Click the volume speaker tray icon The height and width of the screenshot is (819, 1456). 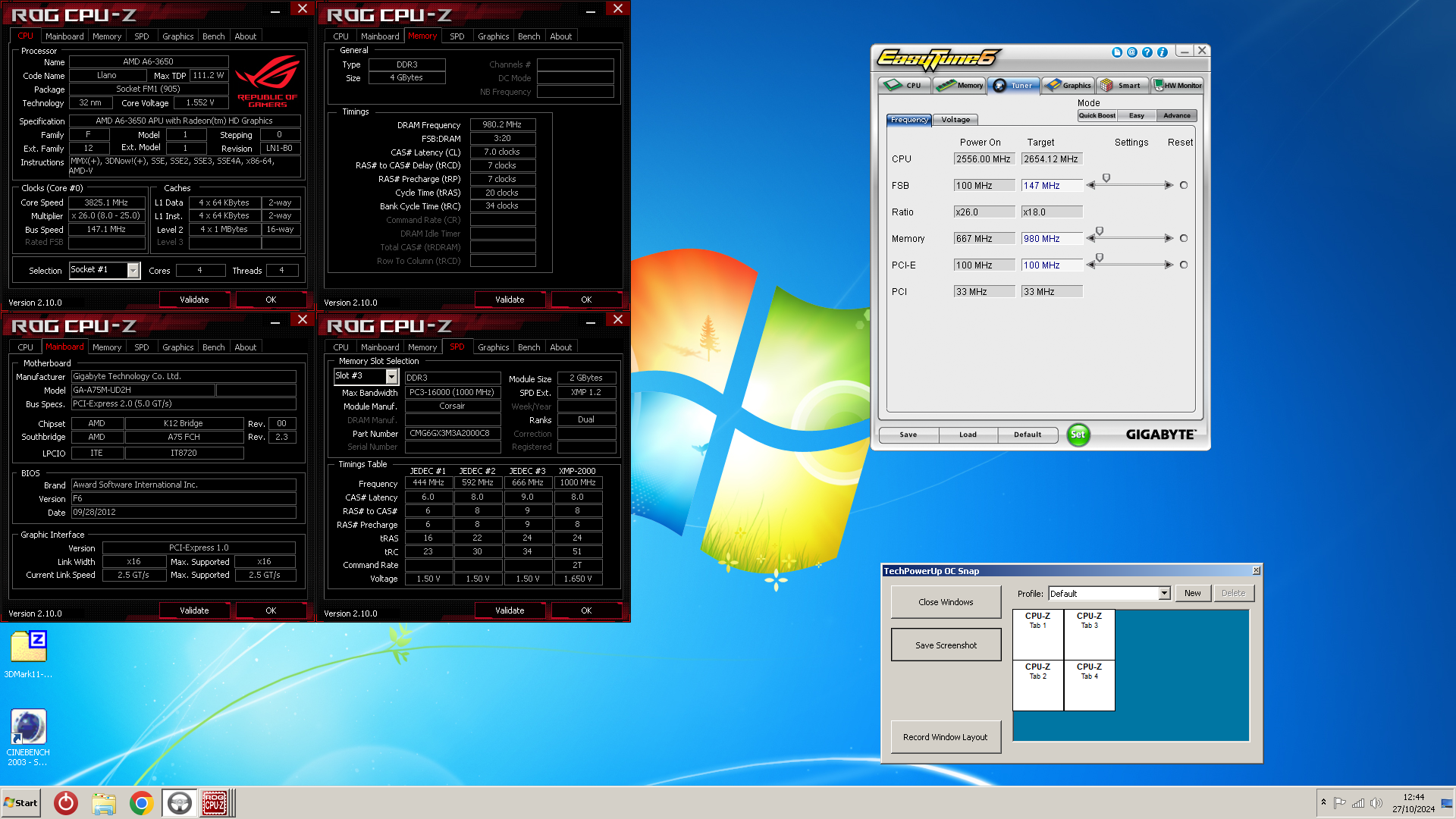point(1376,803)
